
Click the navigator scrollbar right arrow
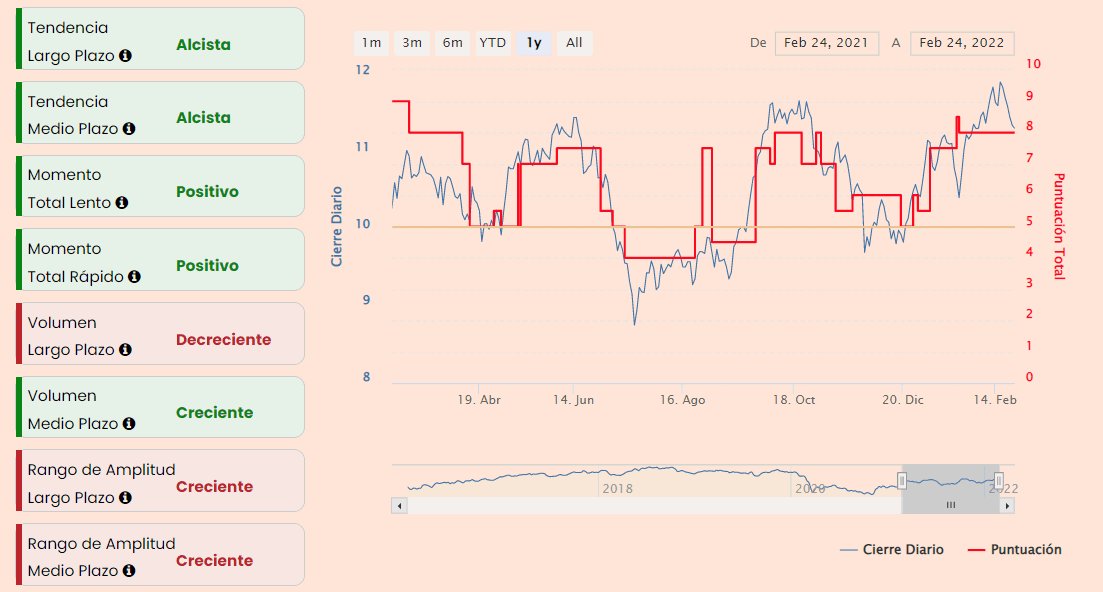pyautogui.click(x=1007, y=506)
